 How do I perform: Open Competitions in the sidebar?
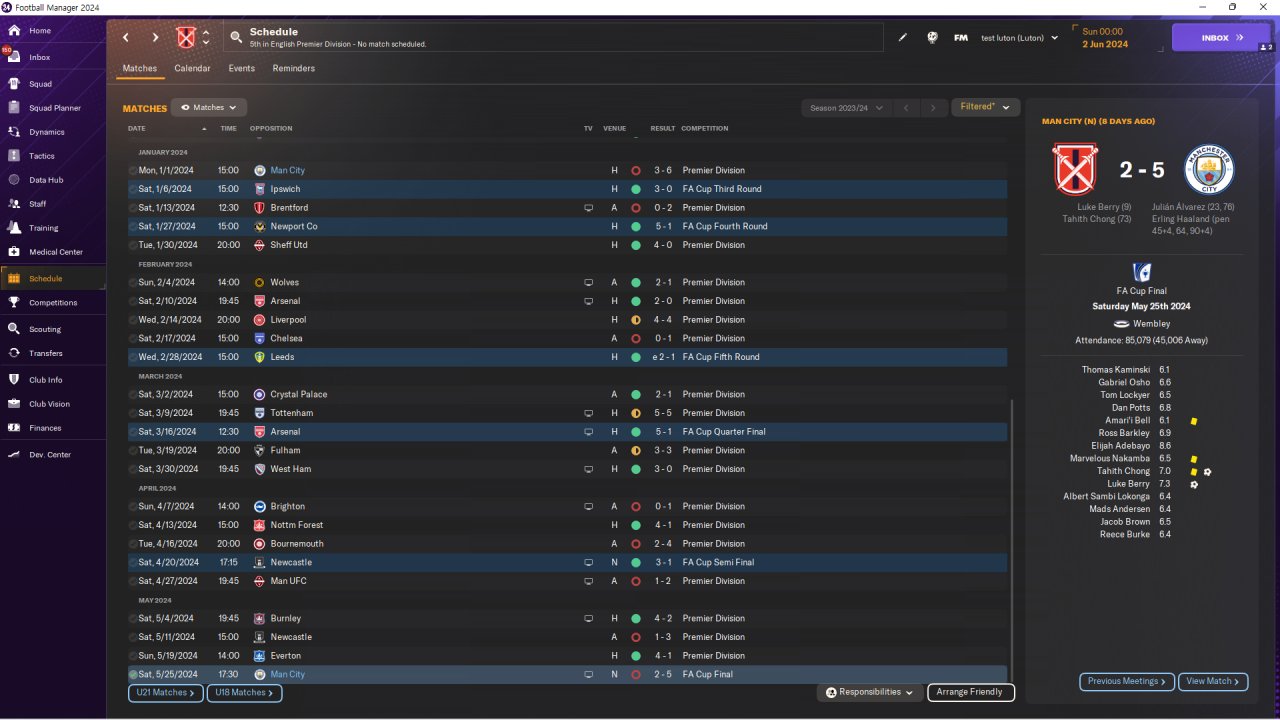(52, 303)
